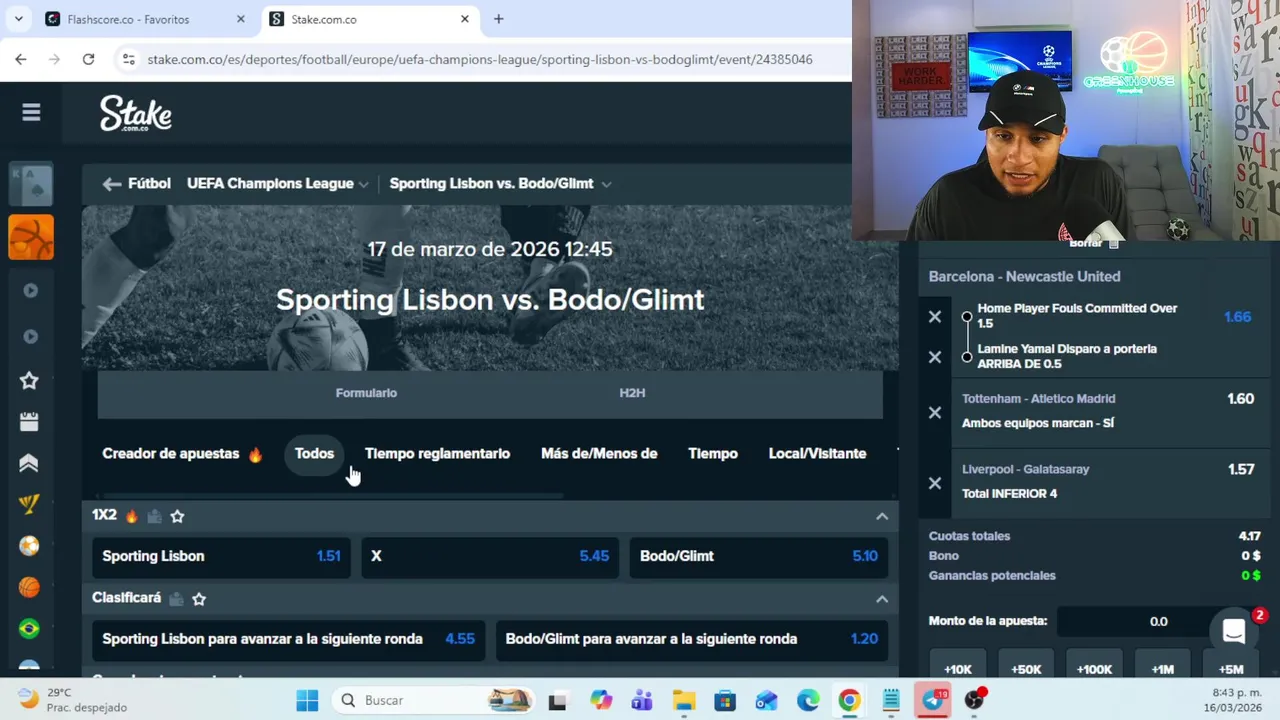Remove Home Player Fouls Committed selection
The image size is (1280, 720).
[935, 317]
